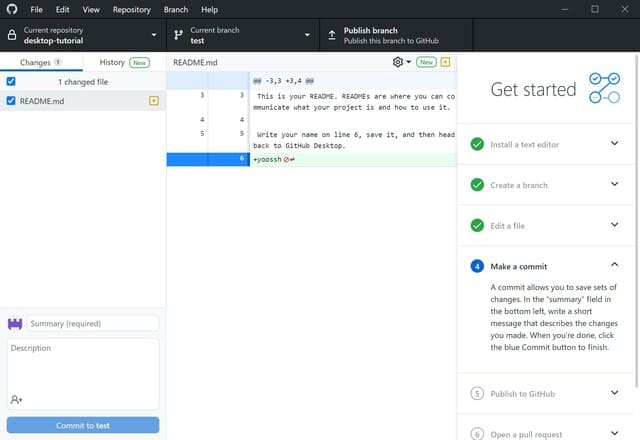Viewport: 640px width, 440px height.
Task: Open the Repository menu
Action: tap(131, 9)
